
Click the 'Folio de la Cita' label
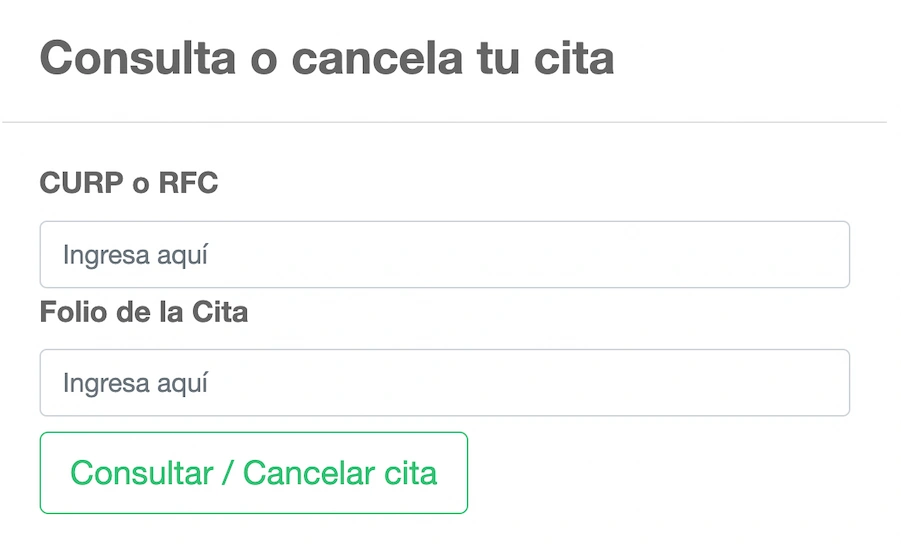tap(143, 312)
